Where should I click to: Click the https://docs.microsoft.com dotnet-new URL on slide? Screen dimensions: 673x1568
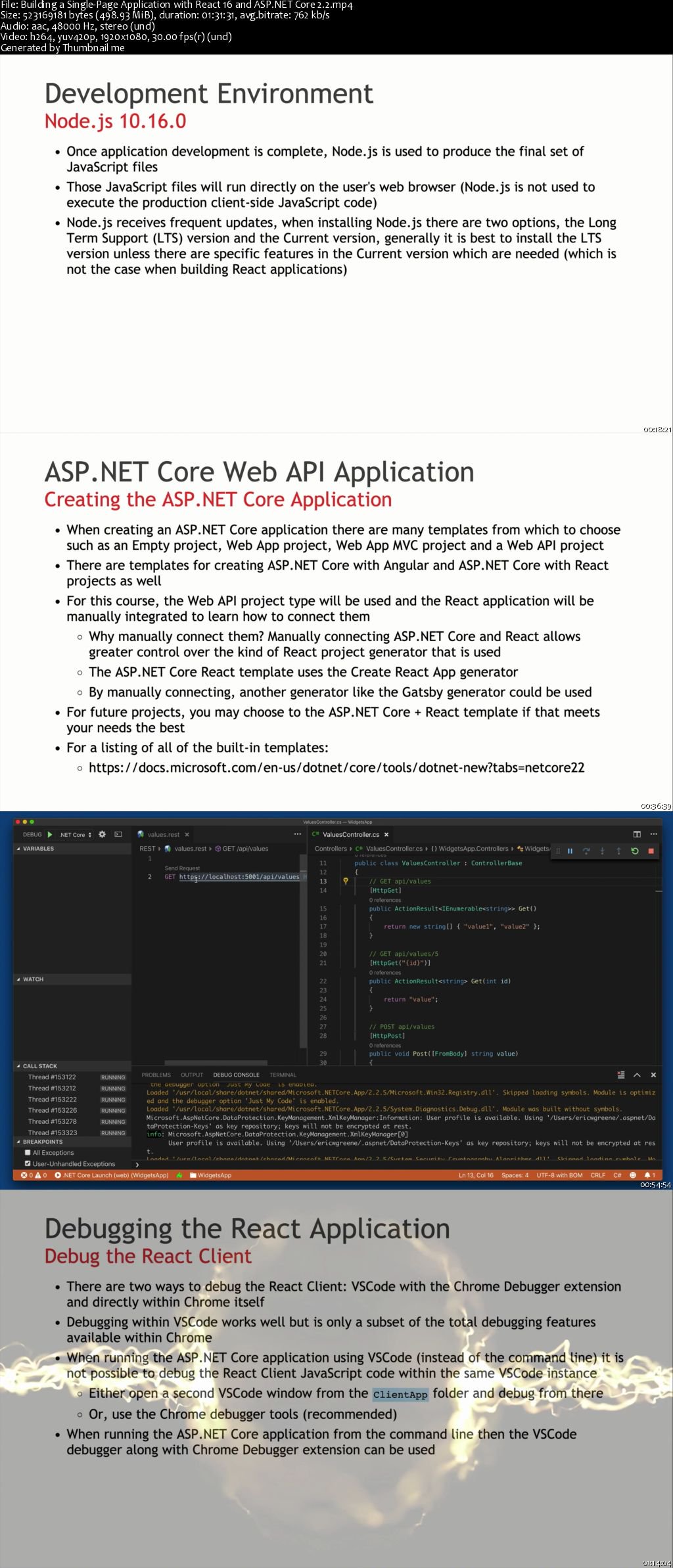pyautogui.click(x=336, y=767)
